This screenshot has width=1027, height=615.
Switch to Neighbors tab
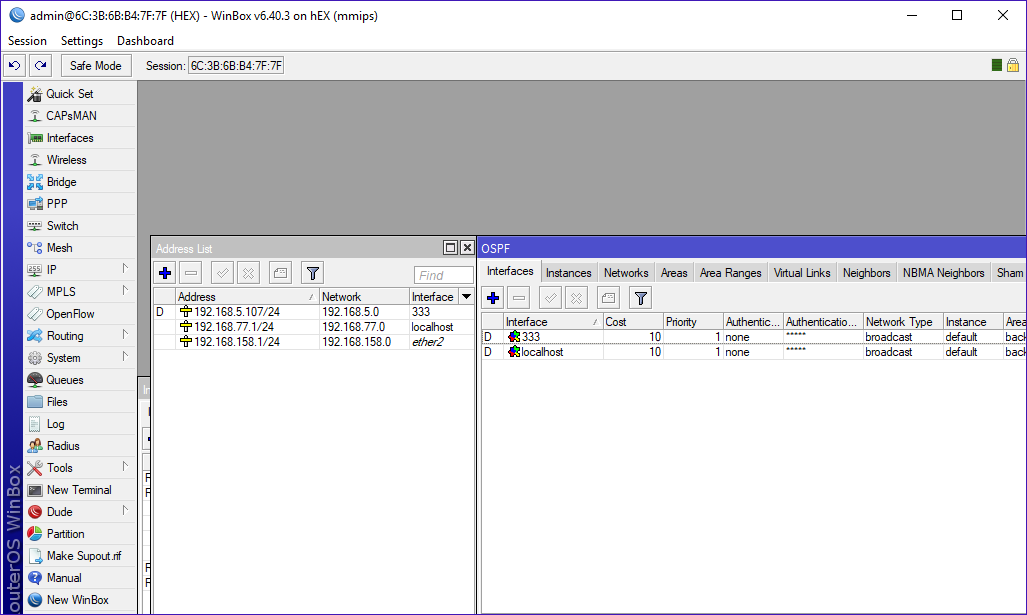867,273
